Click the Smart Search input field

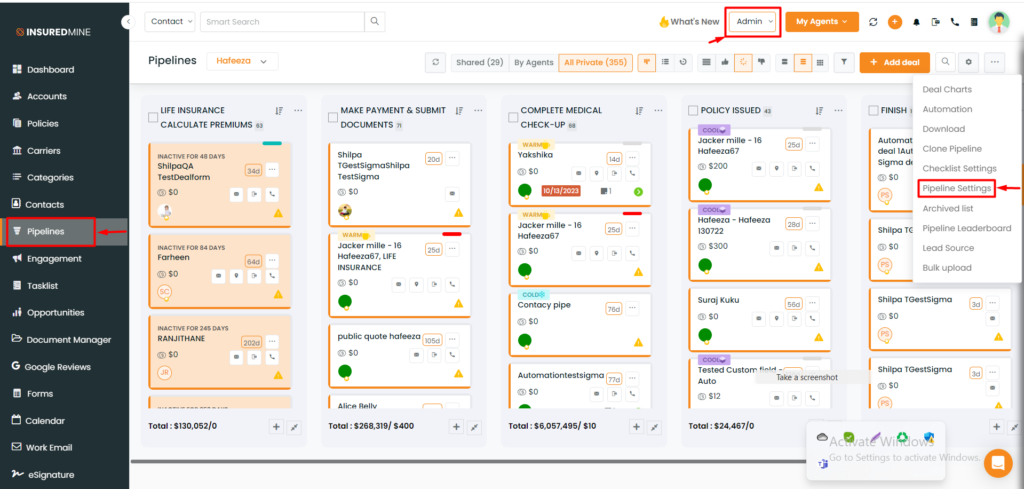[282, 22]
